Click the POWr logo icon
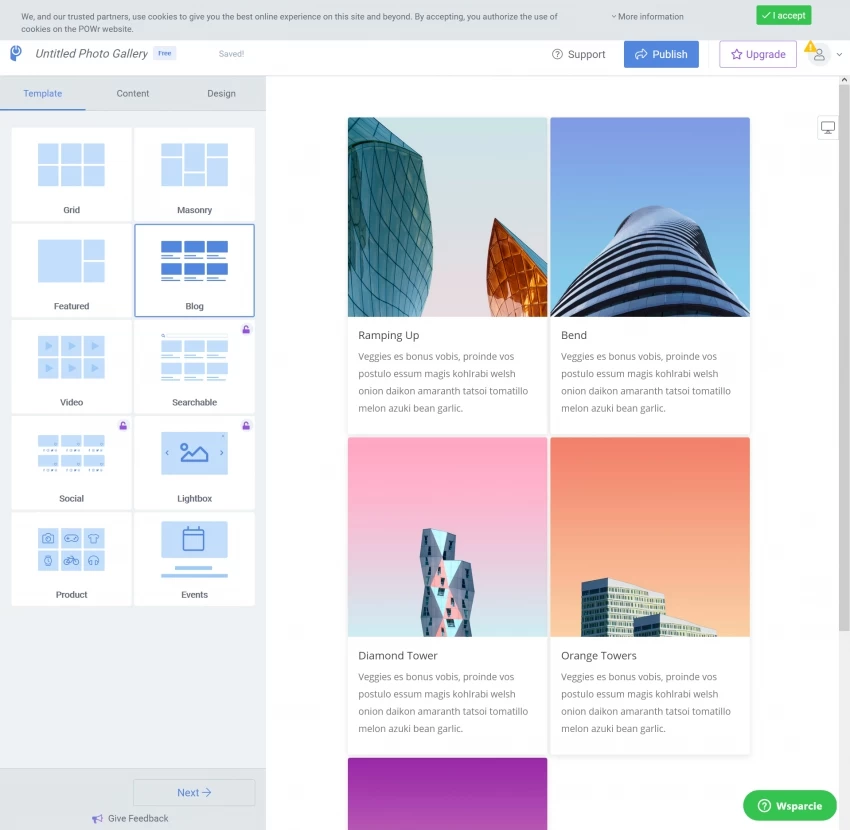The image size is (850, 830). pyautogui.click(x=16, y=53)
